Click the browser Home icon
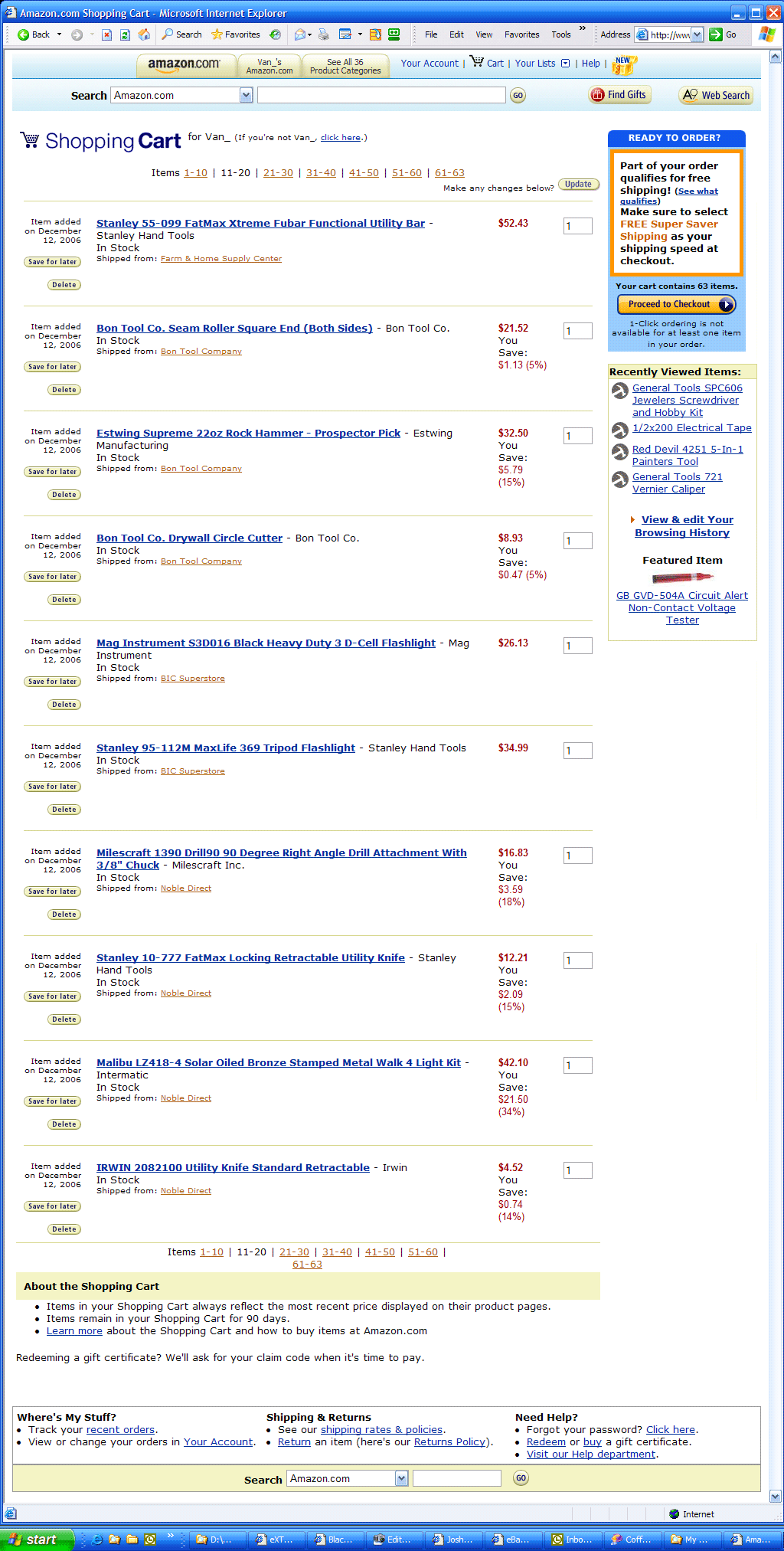The height and width of the screenshot is (1551, 784). click(x=144, y=34)
